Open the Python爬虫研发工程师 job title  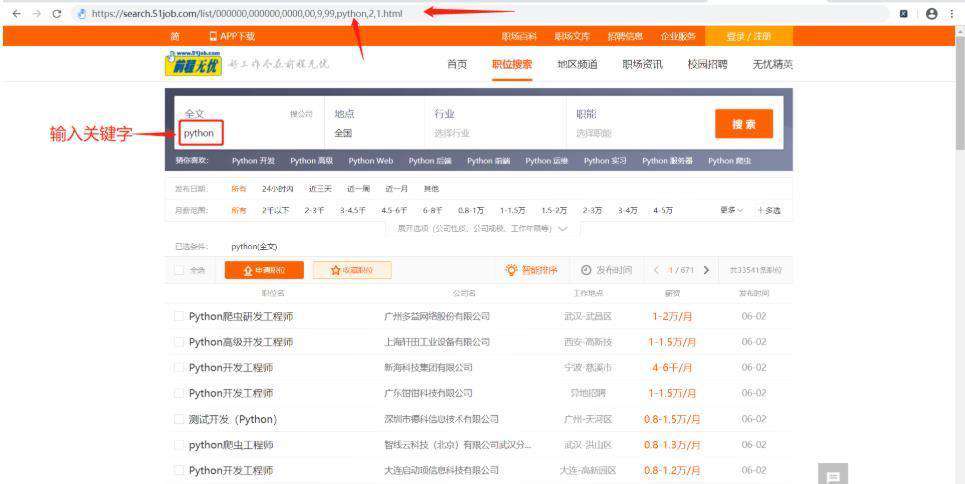241,316
